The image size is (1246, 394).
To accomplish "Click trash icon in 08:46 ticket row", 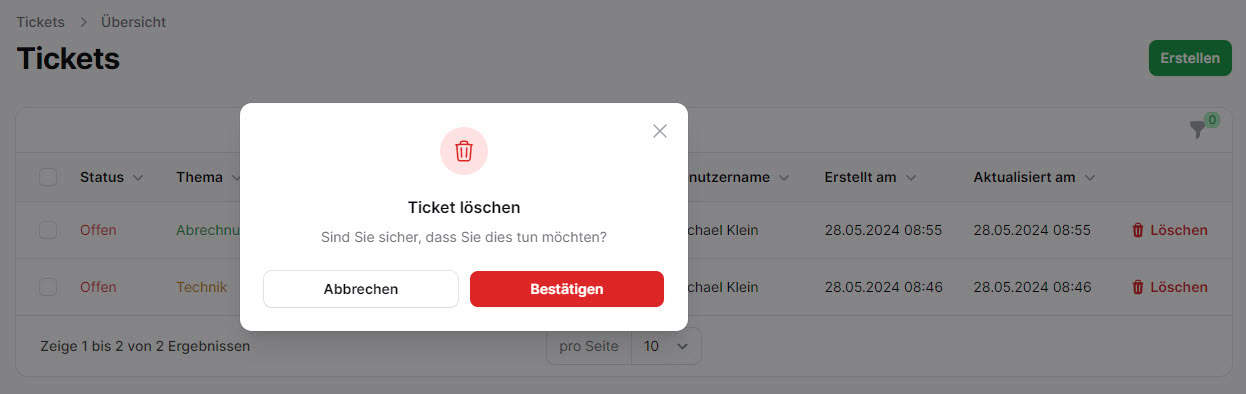I will [x=1138, y=287].
